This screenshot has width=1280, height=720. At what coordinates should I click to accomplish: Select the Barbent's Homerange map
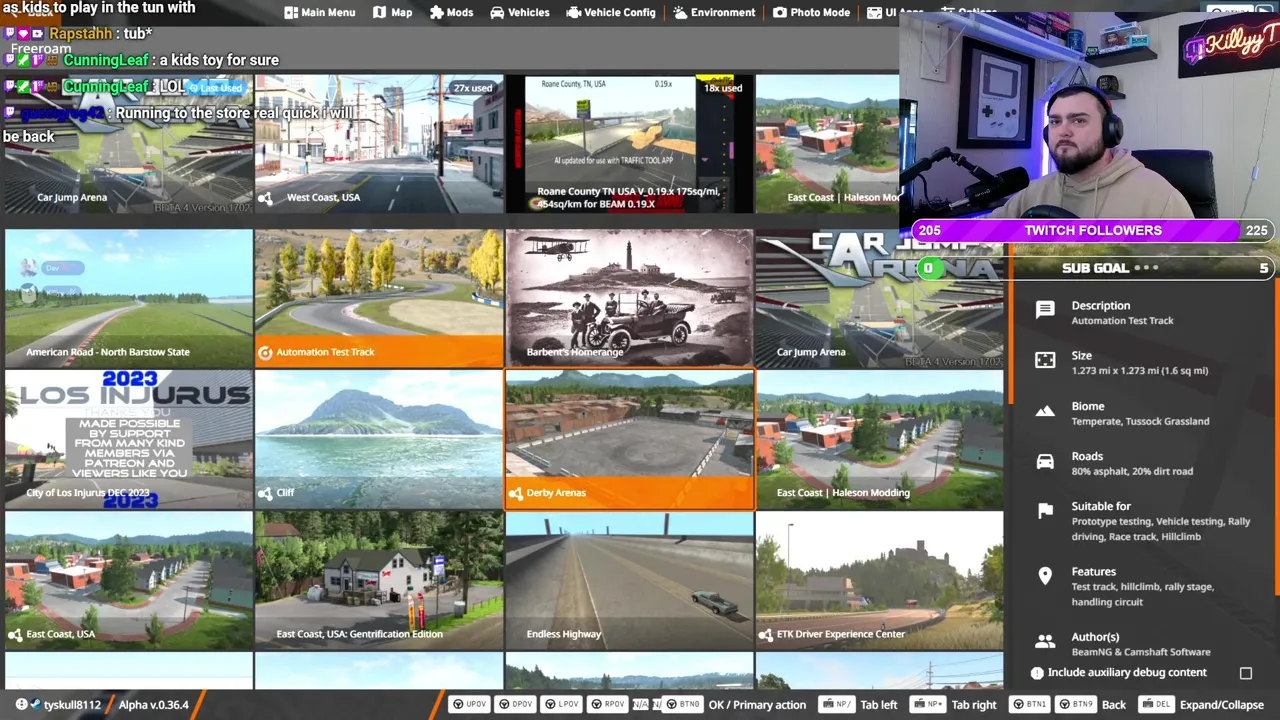click(630, 298)
